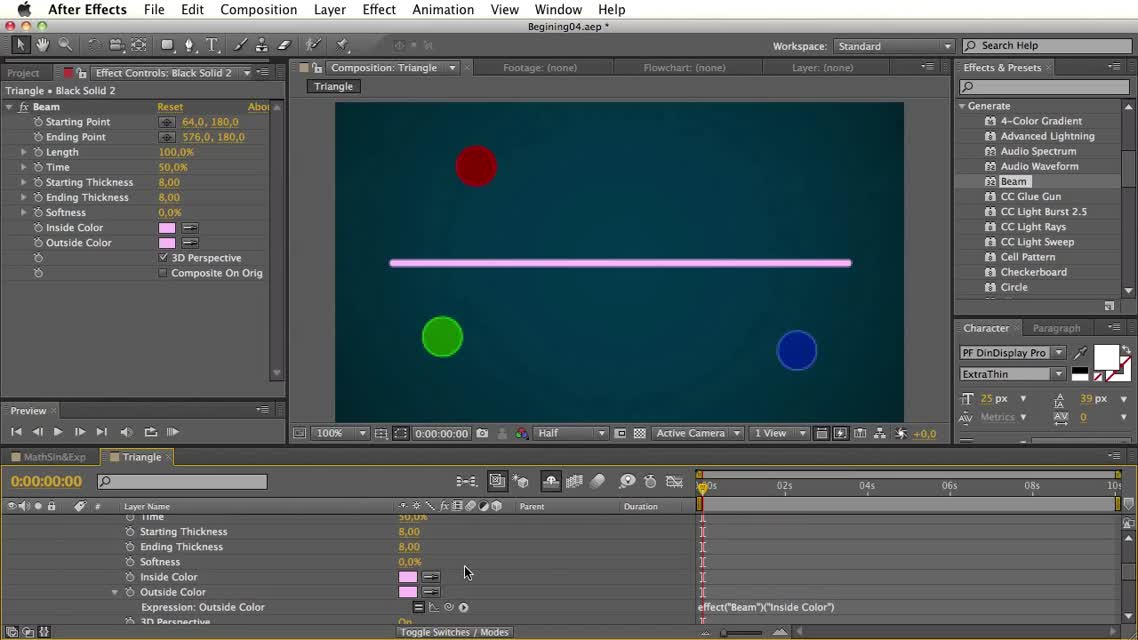
Task: Select the Puppet Pin tool
Action: 342,45
